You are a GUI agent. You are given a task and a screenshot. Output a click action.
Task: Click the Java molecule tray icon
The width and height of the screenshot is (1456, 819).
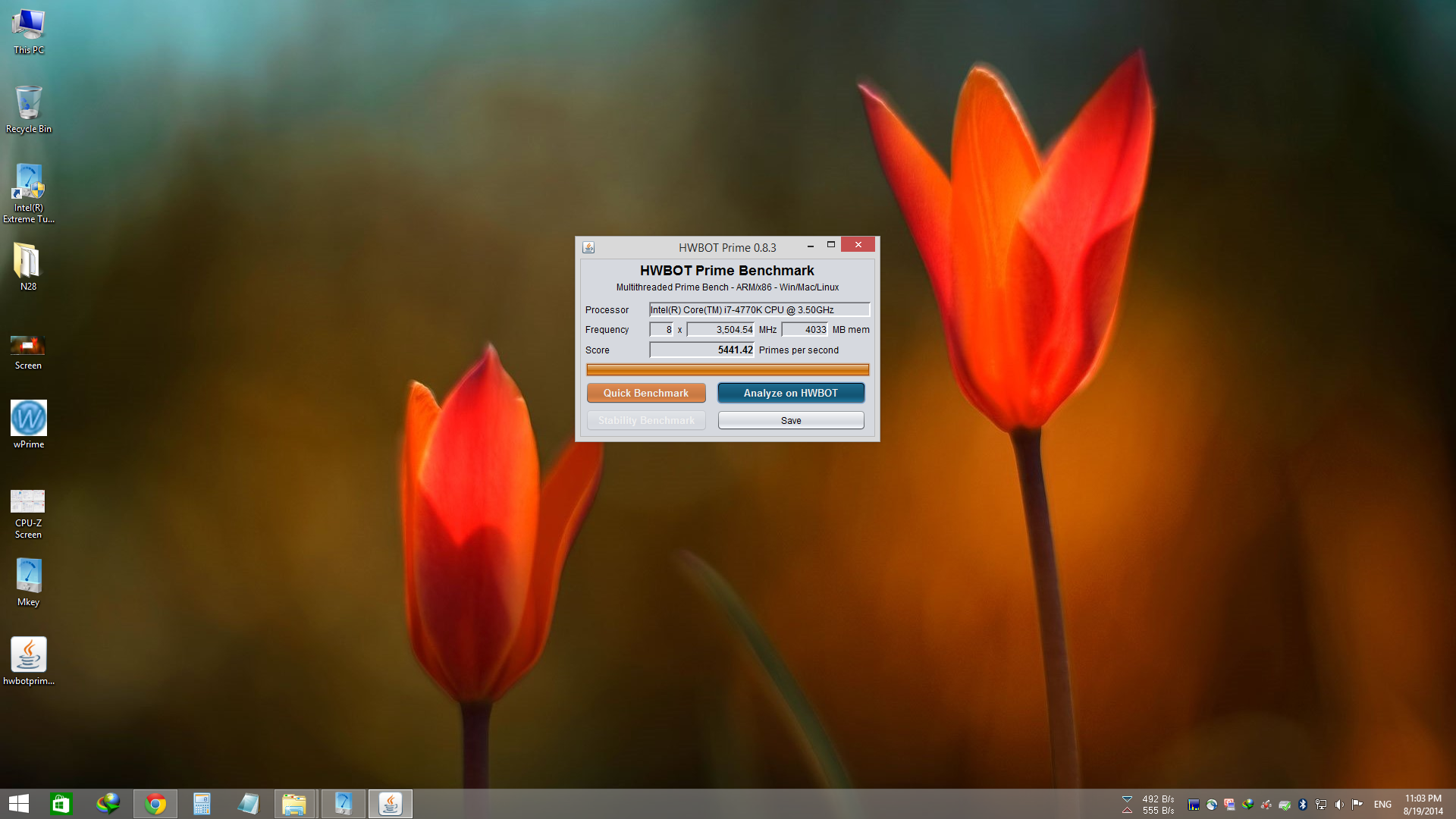[1266, 805]
